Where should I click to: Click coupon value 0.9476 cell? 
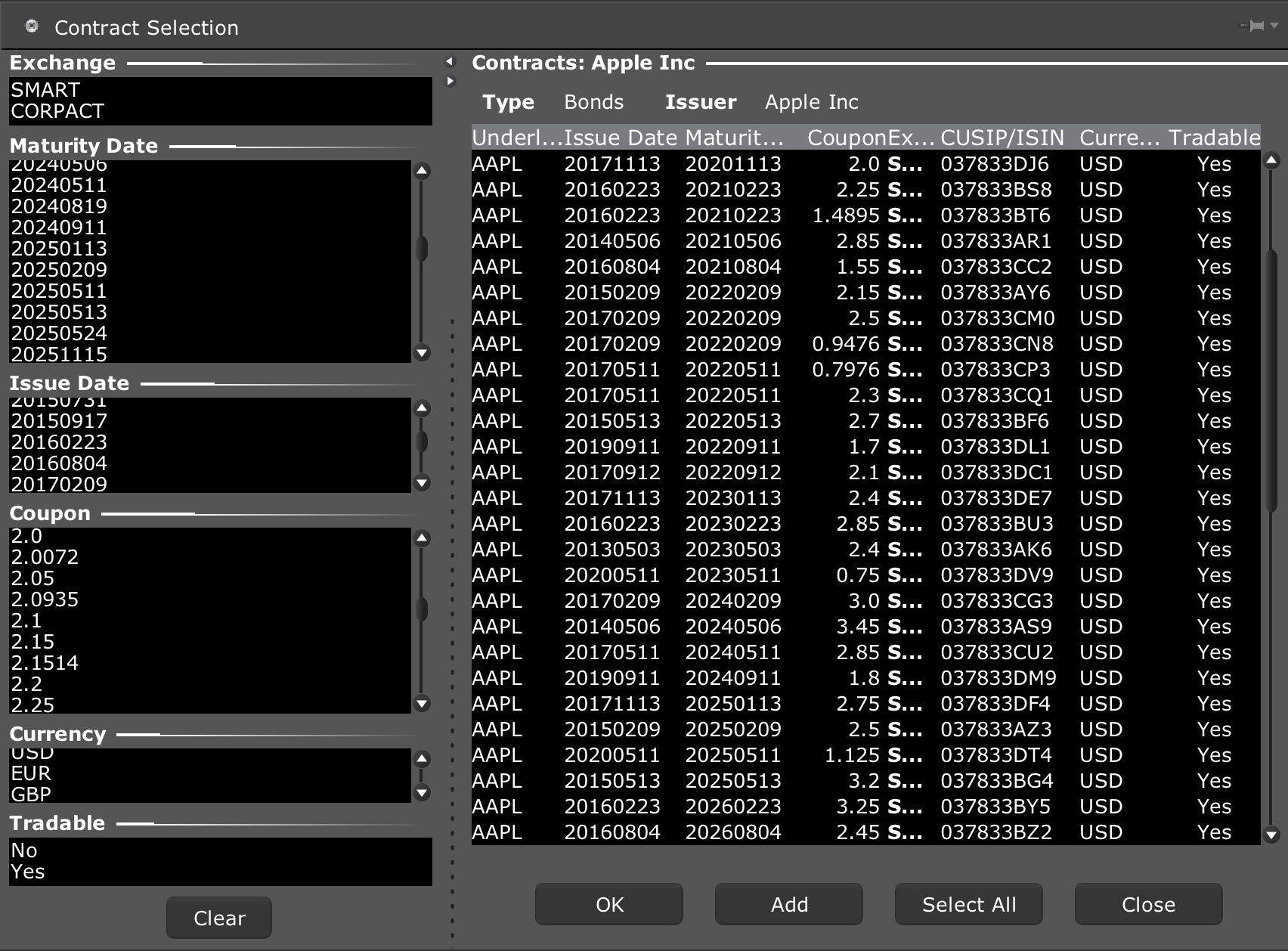click(x=846, y=344)
